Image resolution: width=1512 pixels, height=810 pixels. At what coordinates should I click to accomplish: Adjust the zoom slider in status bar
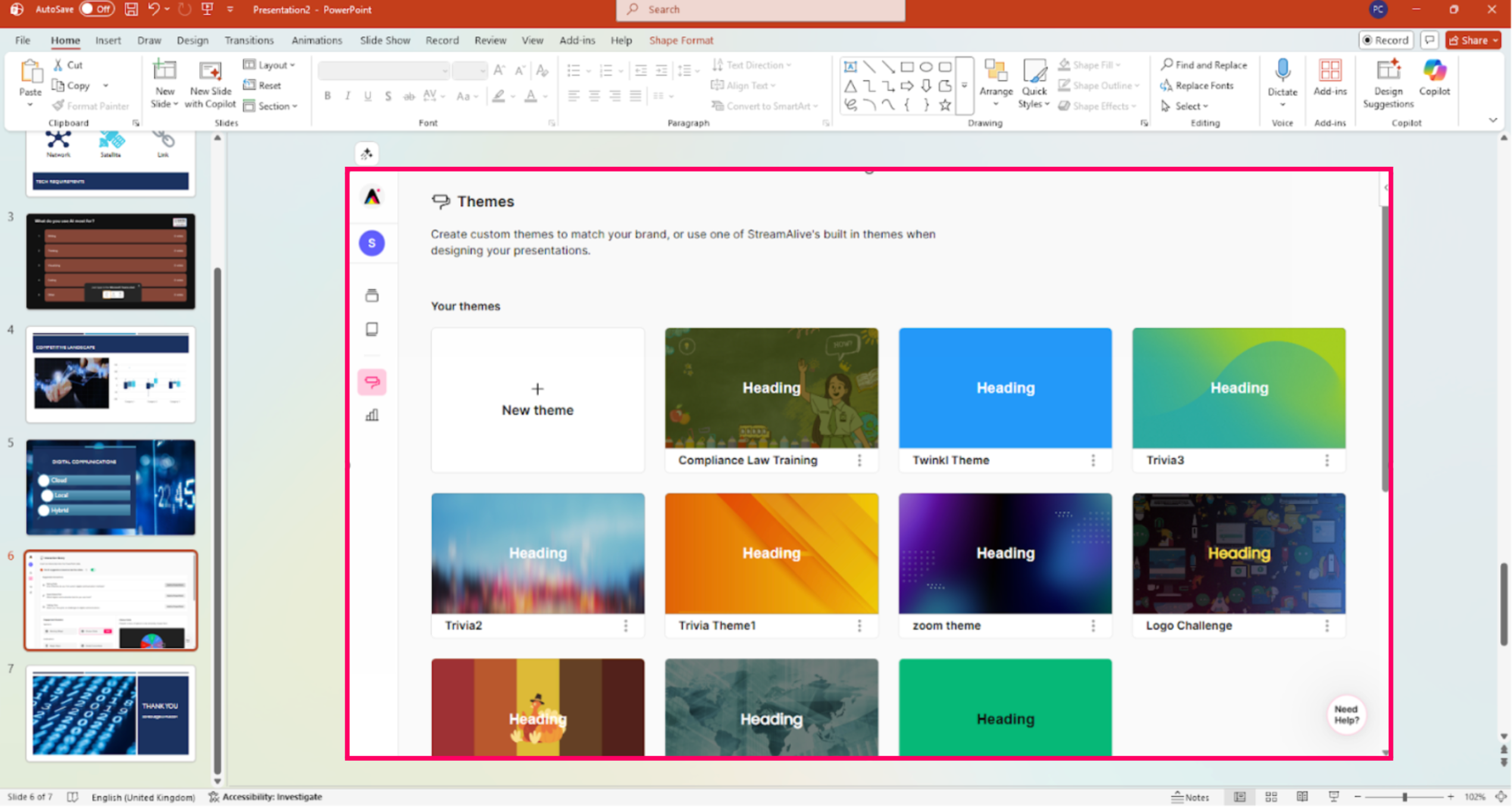[x=1404, y=797]
